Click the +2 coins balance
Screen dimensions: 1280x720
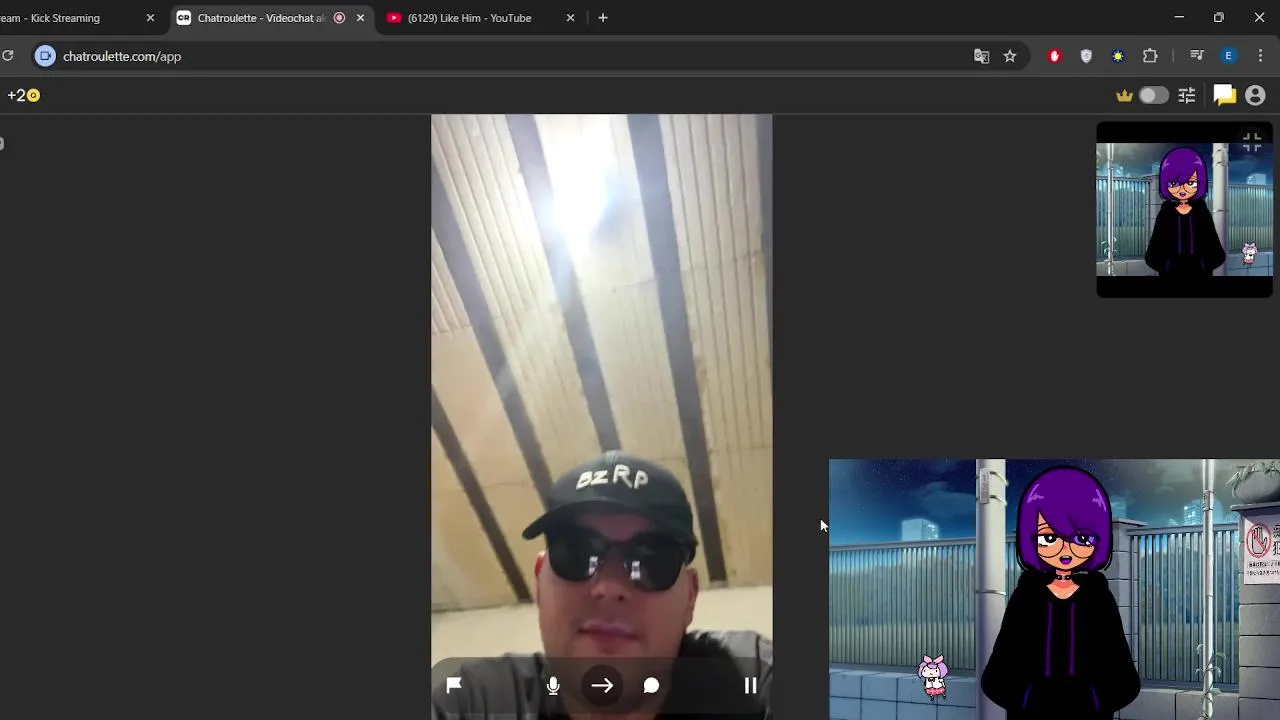tap(23, 95)
